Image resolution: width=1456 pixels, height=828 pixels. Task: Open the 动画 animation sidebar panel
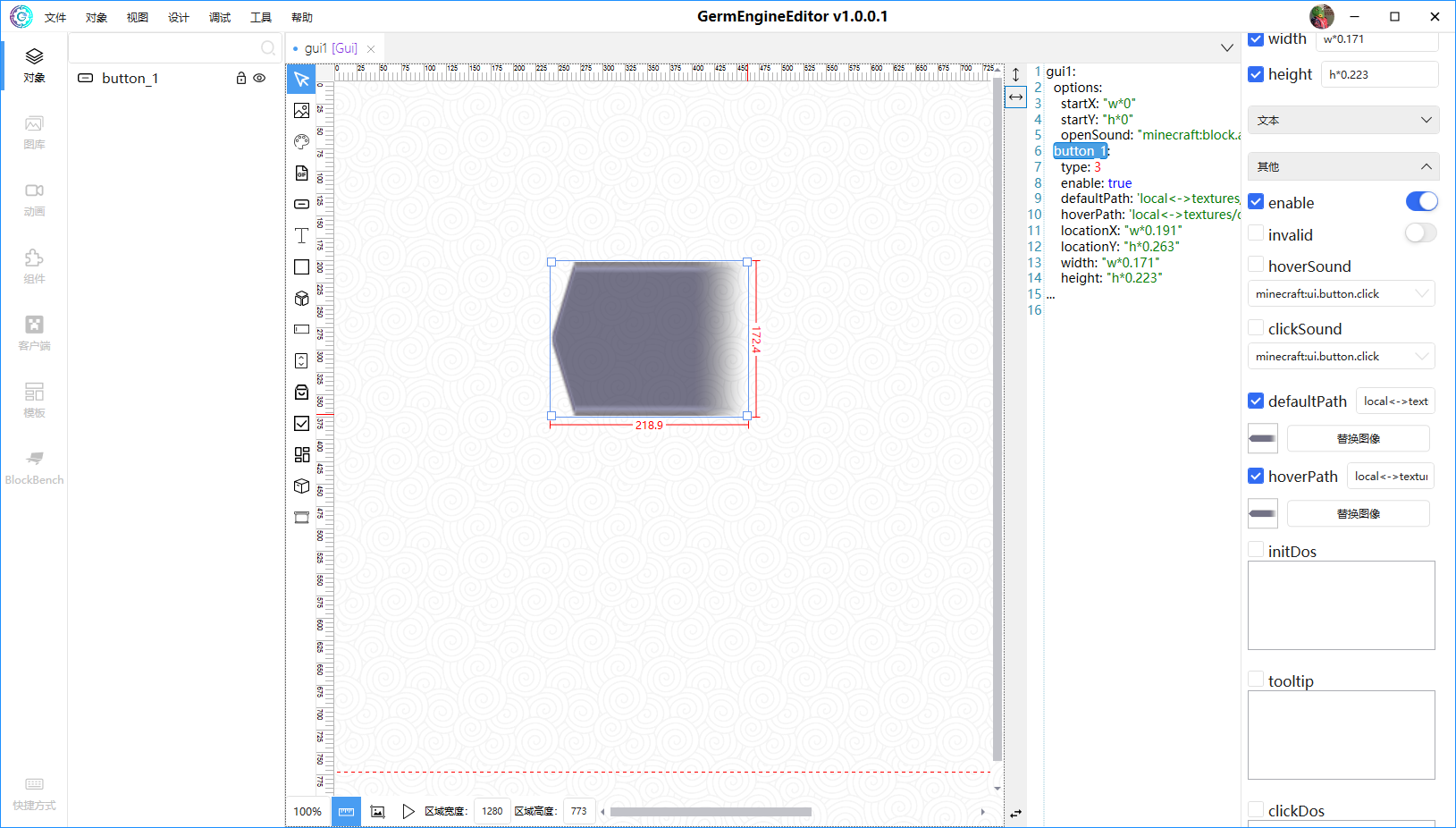[34, 199]
